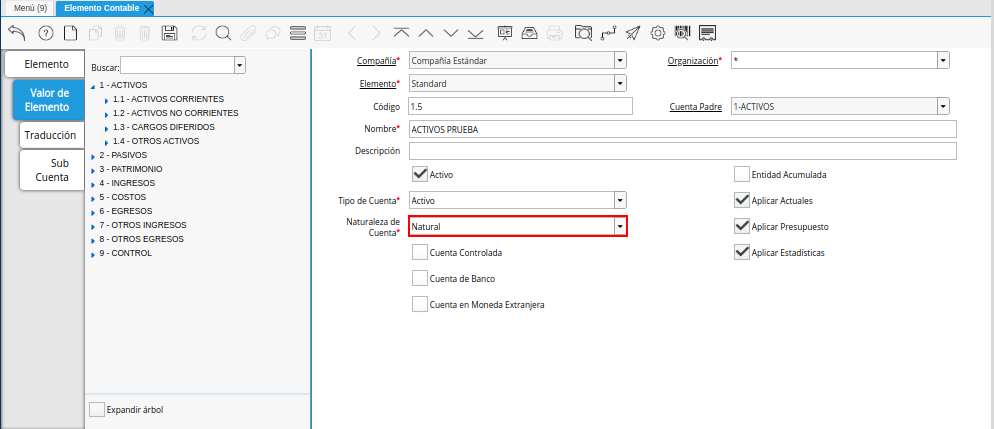Toggle Aplicar Actuales checkbox
Screen dimensions: 994x429
(742, 200)
